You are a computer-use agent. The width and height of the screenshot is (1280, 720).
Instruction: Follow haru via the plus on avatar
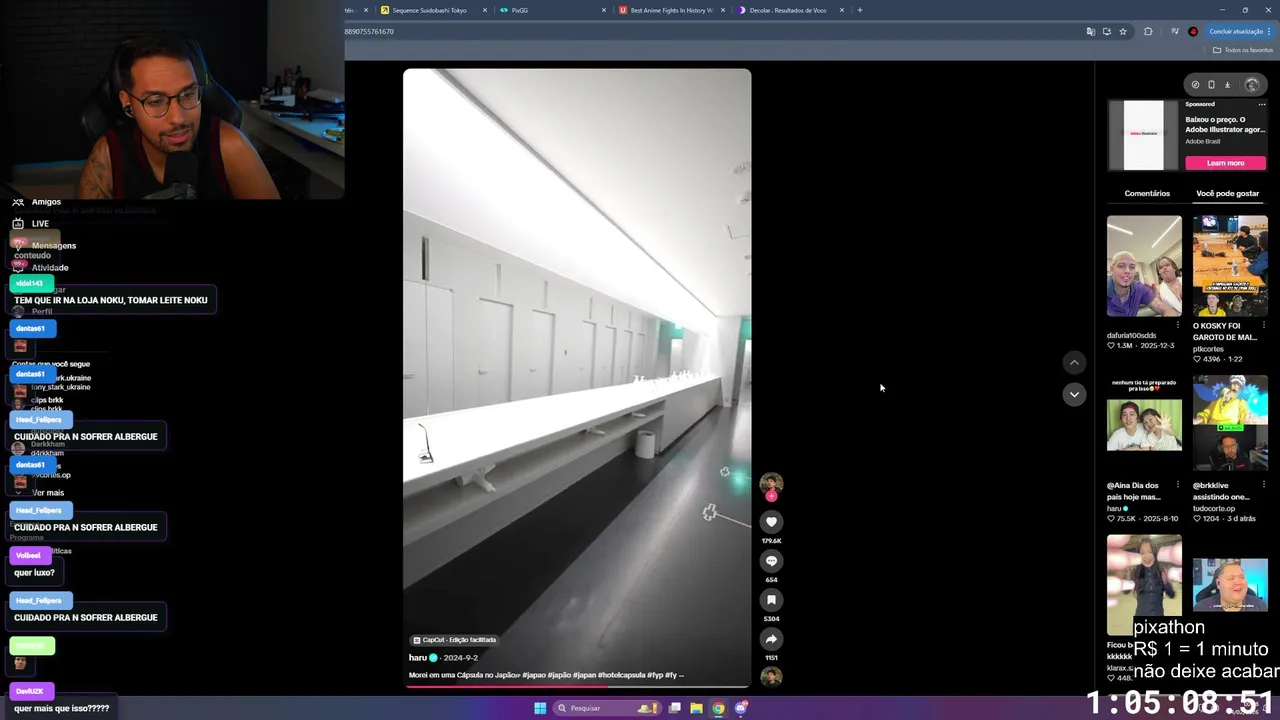pos(771,496)
